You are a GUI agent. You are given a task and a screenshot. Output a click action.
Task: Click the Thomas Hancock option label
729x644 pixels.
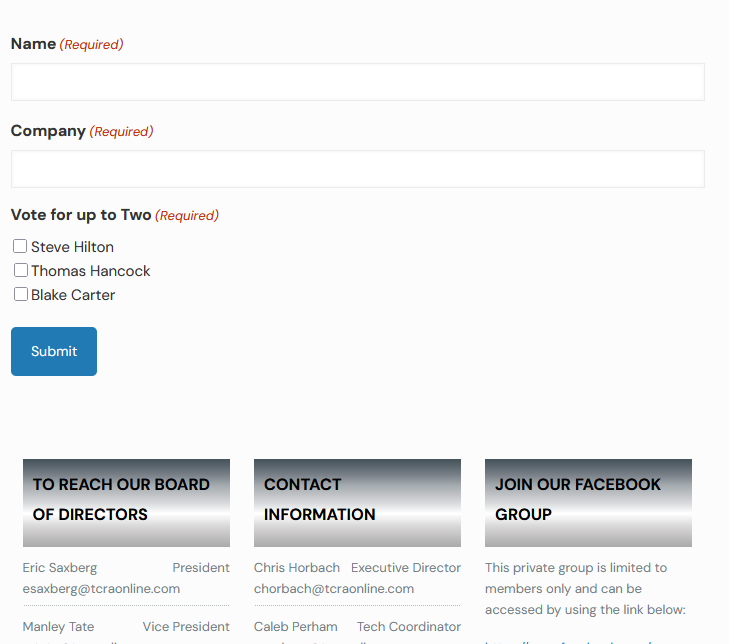(x=90, y=271)
